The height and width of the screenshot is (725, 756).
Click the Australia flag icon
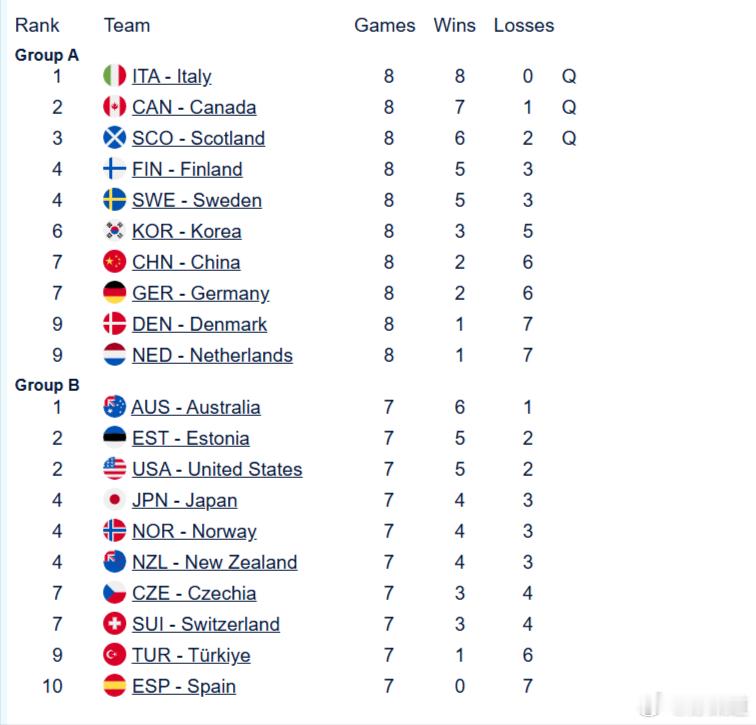tap(114, 406)
